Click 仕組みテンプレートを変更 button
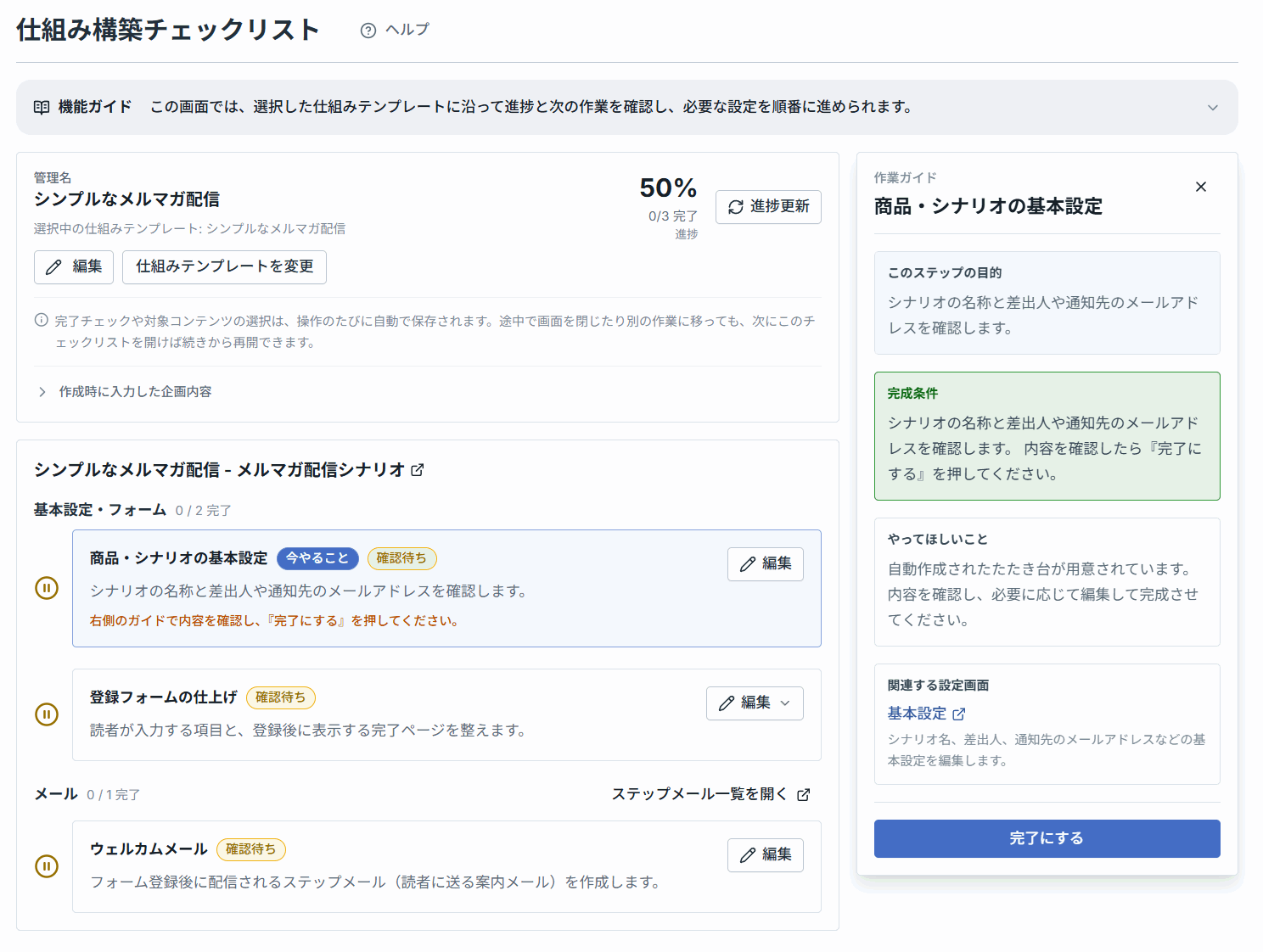 pyautogui.click(x=224, y=267)
